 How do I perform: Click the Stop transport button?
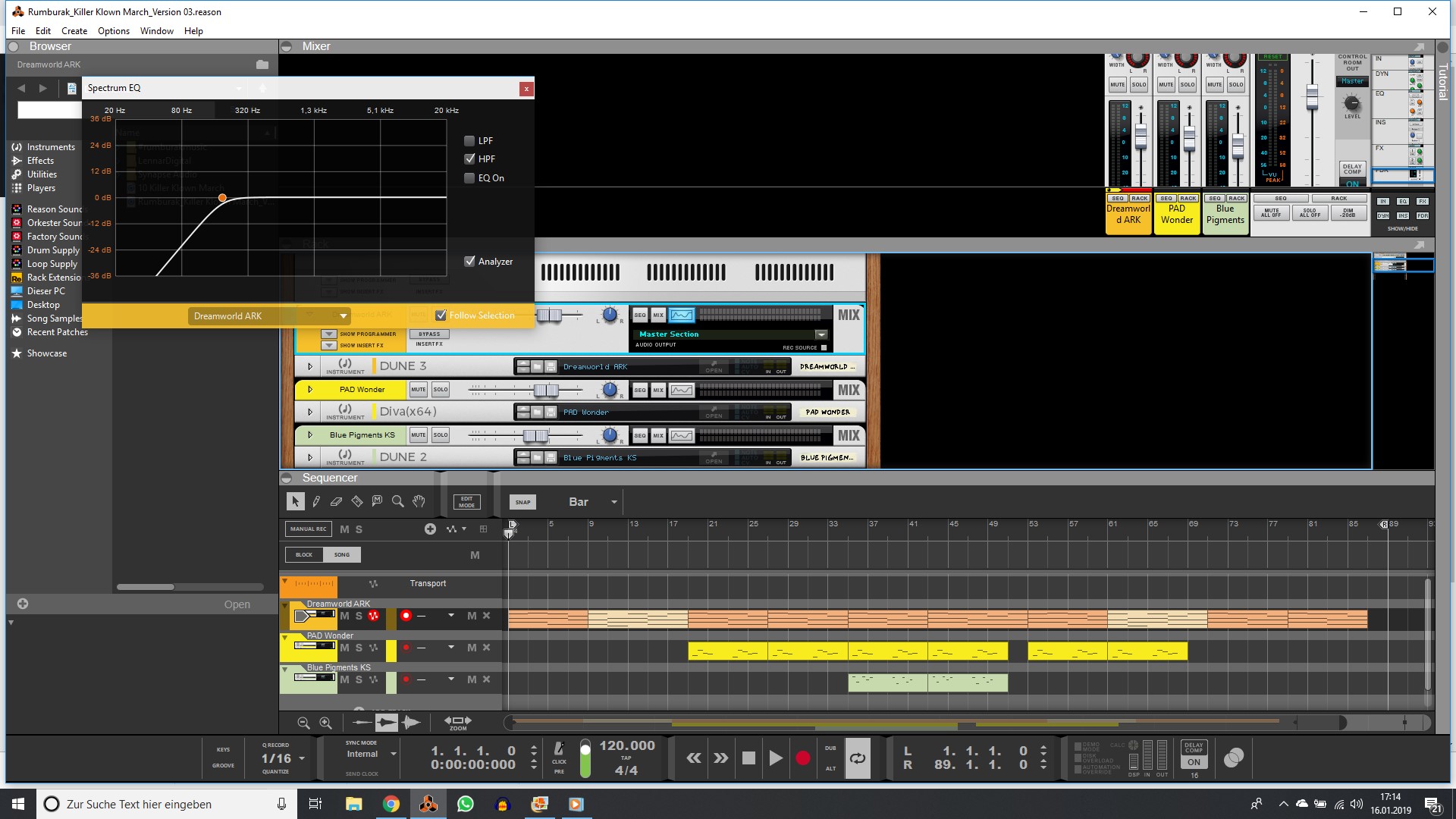pos(748,758)
